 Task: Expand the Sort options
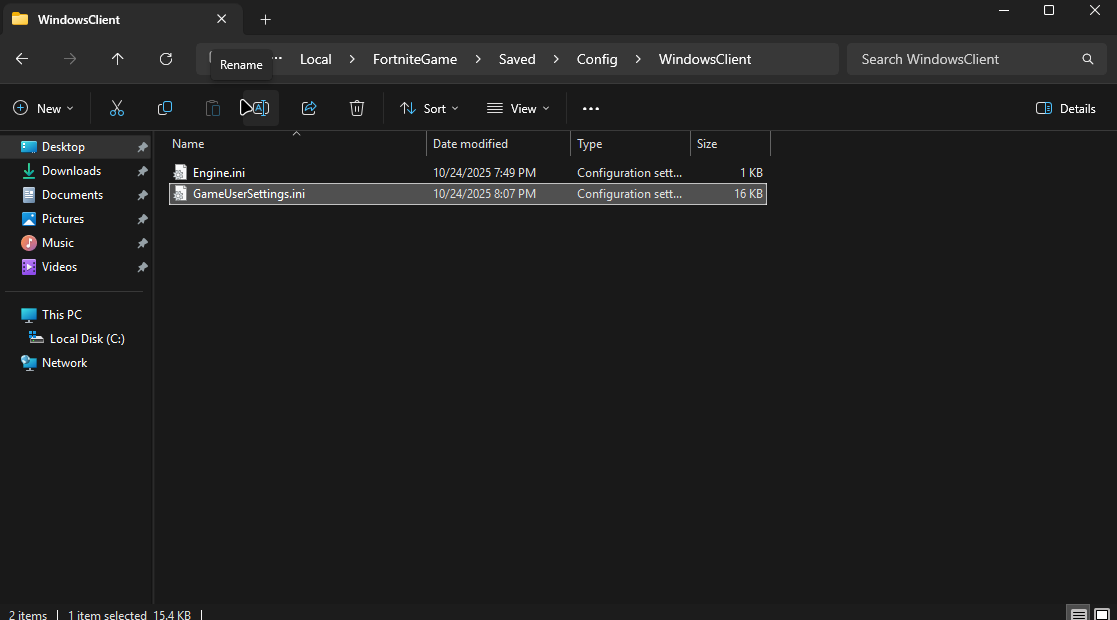pos(428,108)
